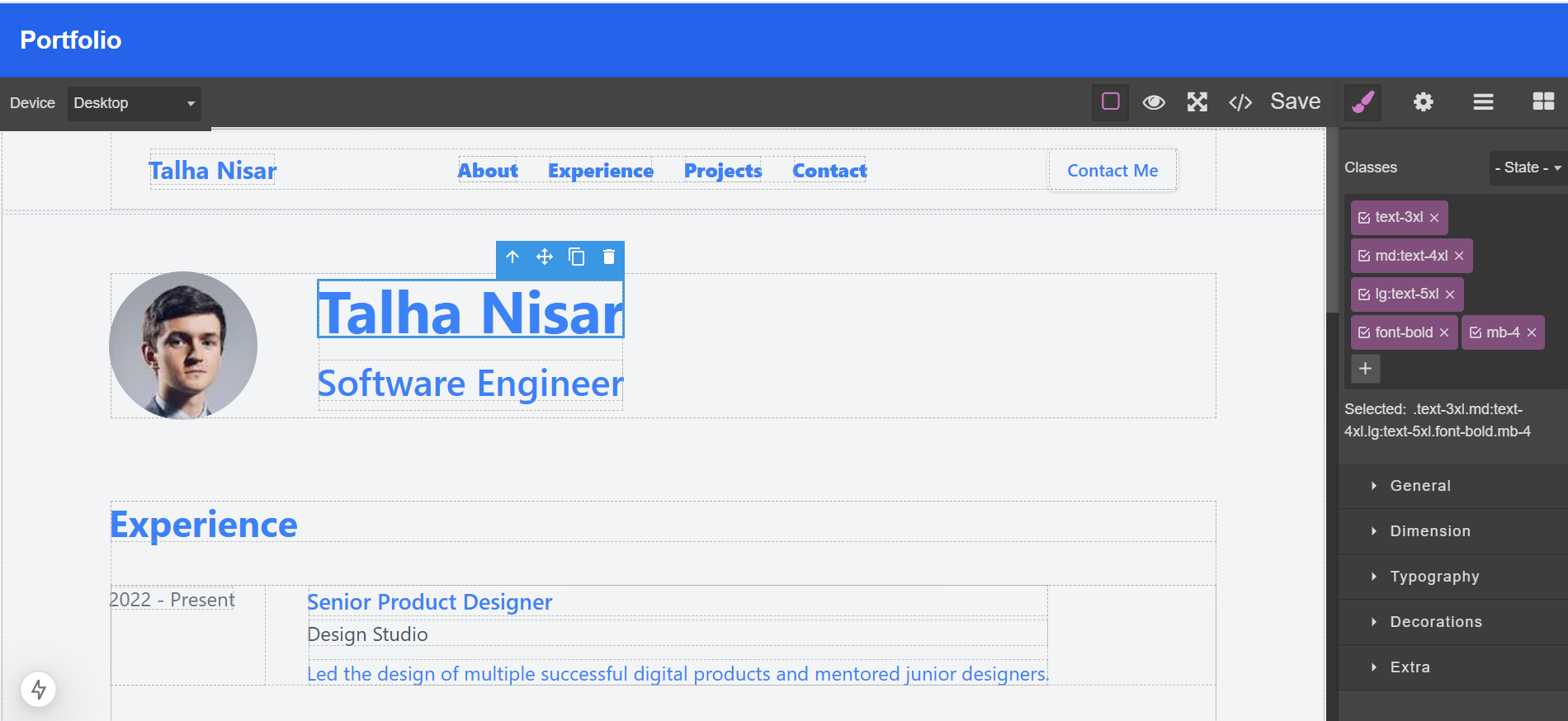Open the Layer Manager lines icon
Image resolution: width=1568 pixels, height=721 pixels.
1483,102
